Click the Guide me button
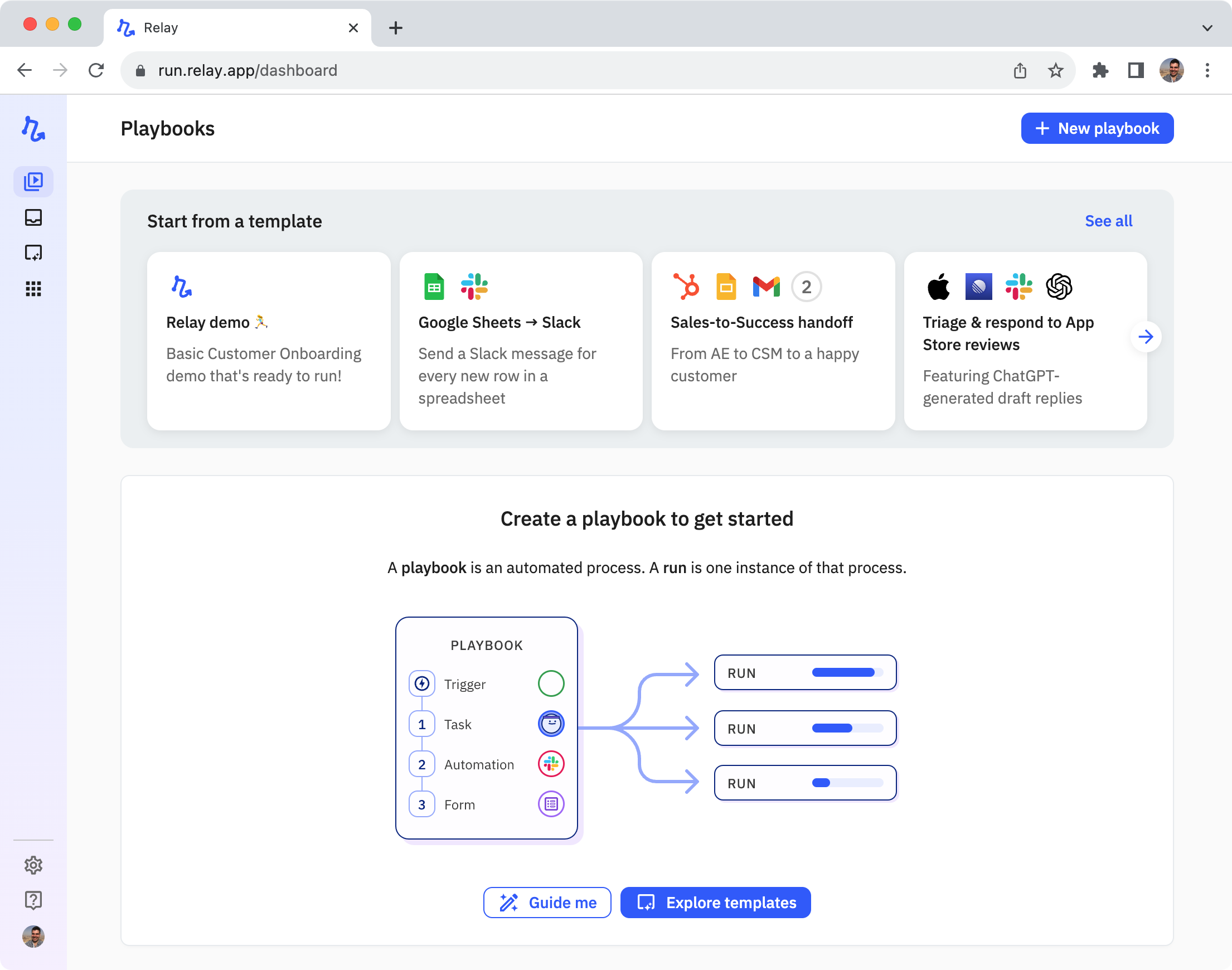 [547, 903]
